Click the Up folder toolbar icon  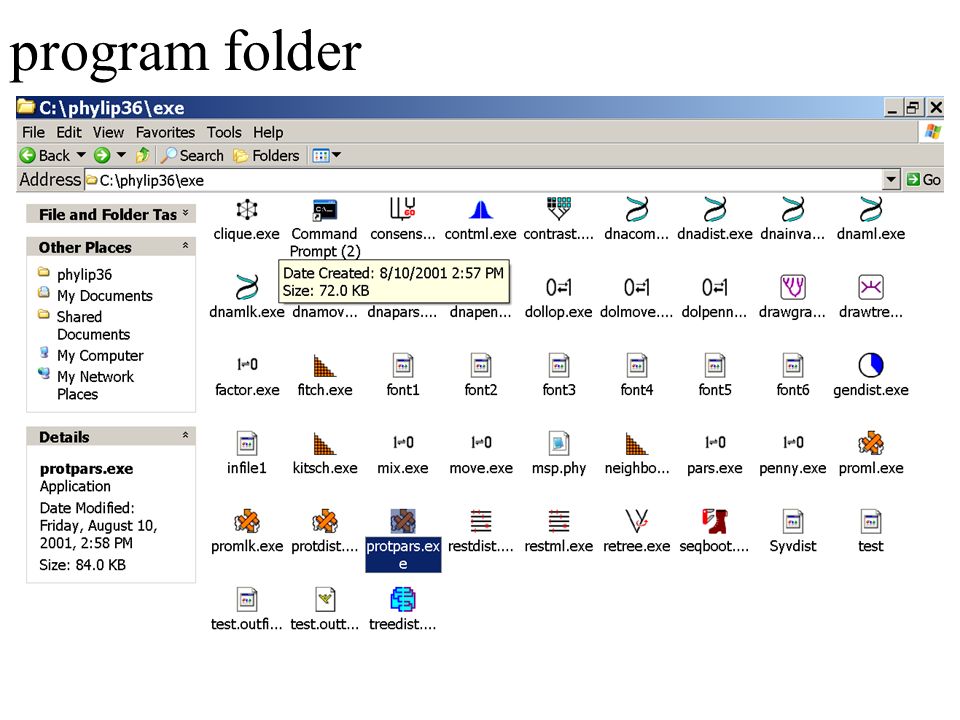click(x=142, y=156)
